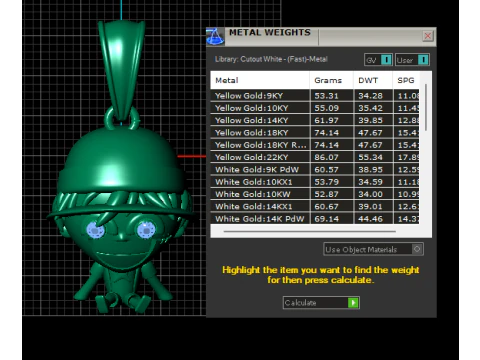Click the SPG column header
This screenshot has height=360, width=480.
406,80
